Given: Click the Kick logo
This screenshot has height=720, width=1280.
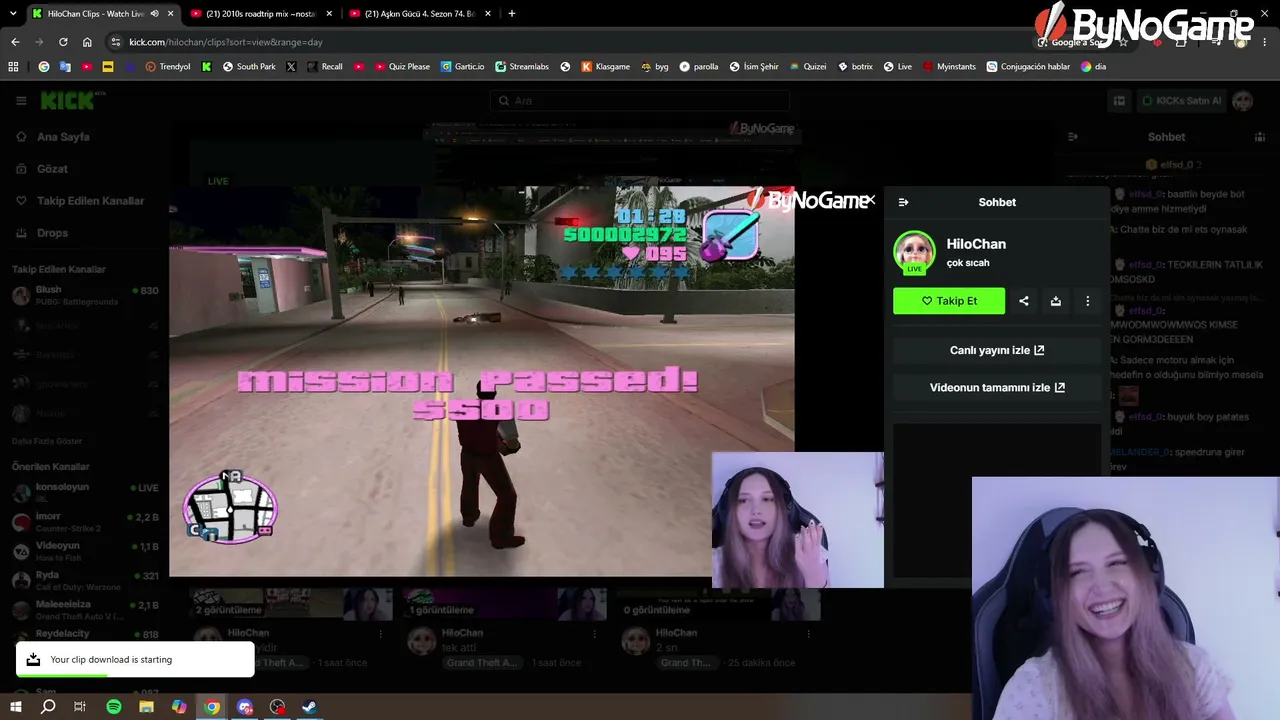Looking at the screenshot, I should [68, 100].
